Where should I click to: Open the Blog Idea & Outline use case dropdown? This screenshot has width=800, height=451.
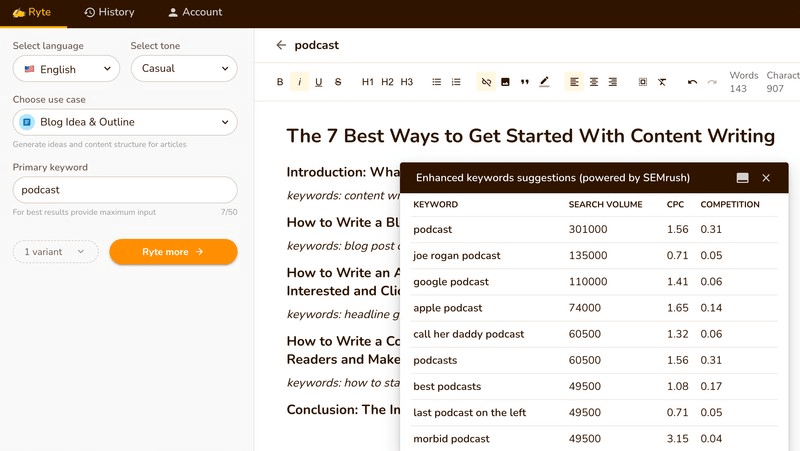coord(125,123)
